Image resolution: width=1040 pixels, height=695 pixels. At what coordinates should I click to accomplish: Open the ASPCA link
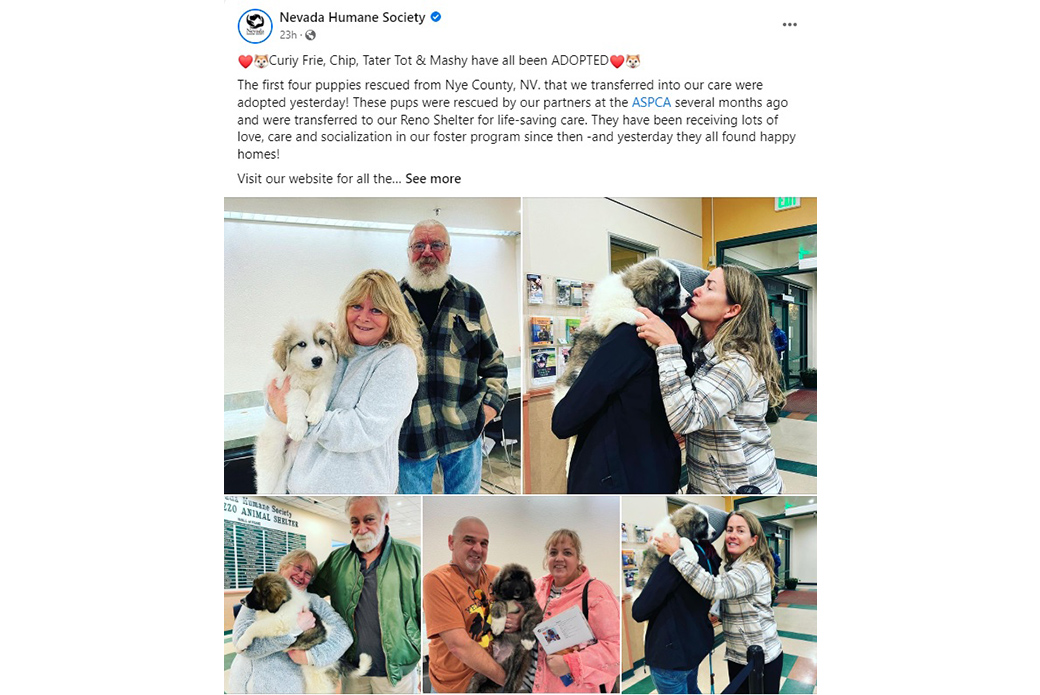651,102
